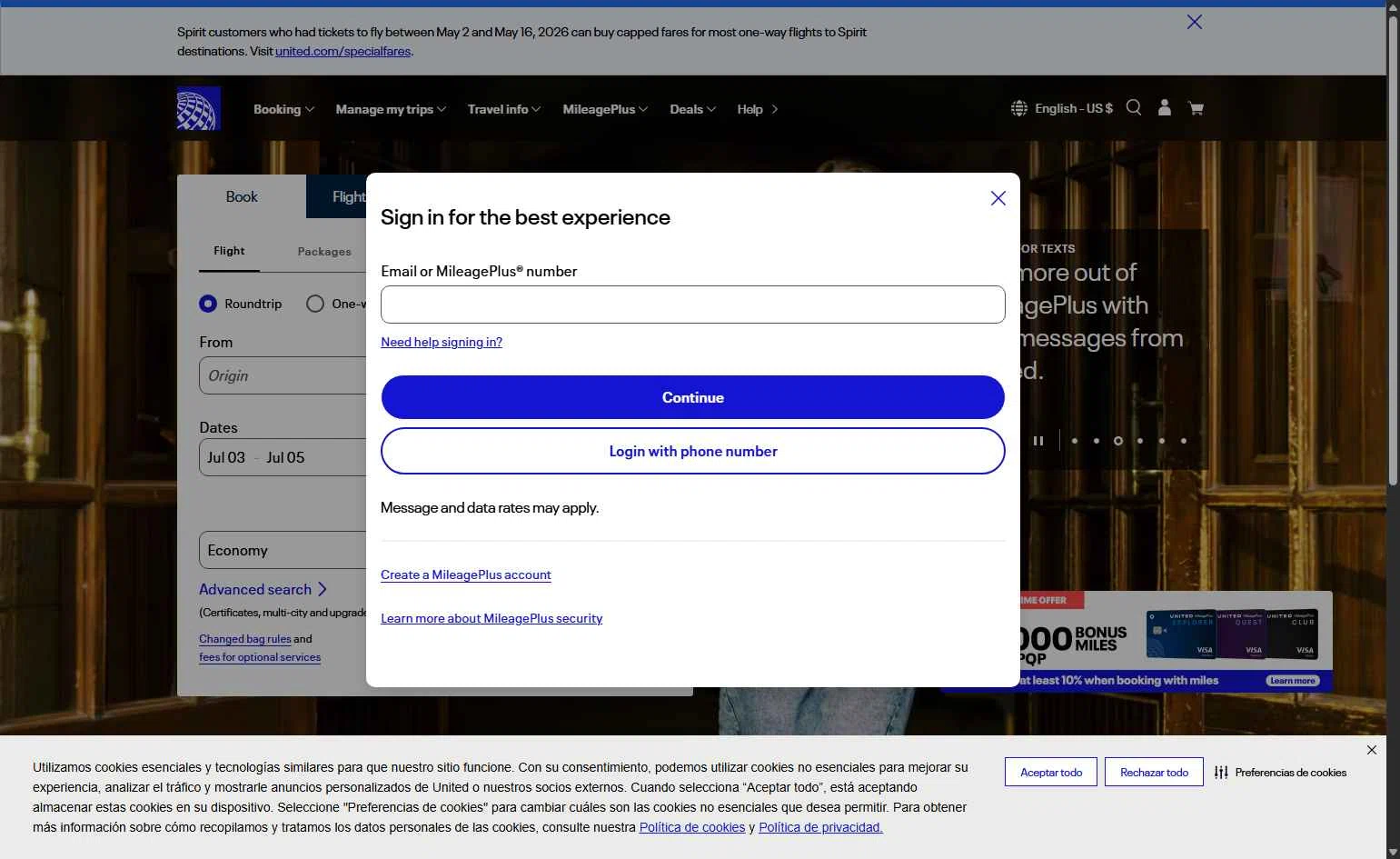Open Need help signing in link
Screen dimensions: 1400x859
(442, 342)
